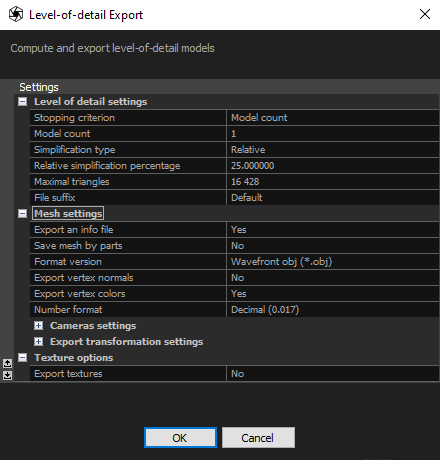This screenshot has width=440, height=460.
Task: Click the Maximal triangles label
Action: click(72, 182)
